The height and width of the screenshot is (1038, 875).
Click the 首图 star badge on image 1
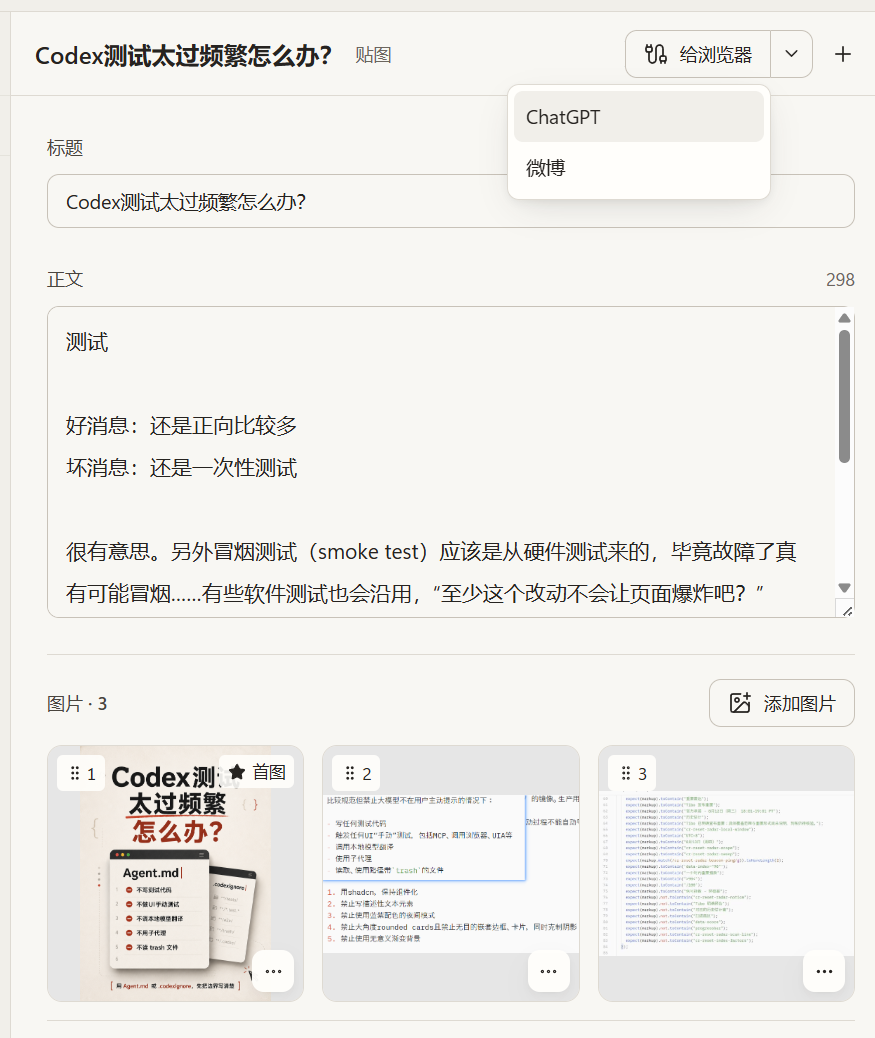coord(257,772)
